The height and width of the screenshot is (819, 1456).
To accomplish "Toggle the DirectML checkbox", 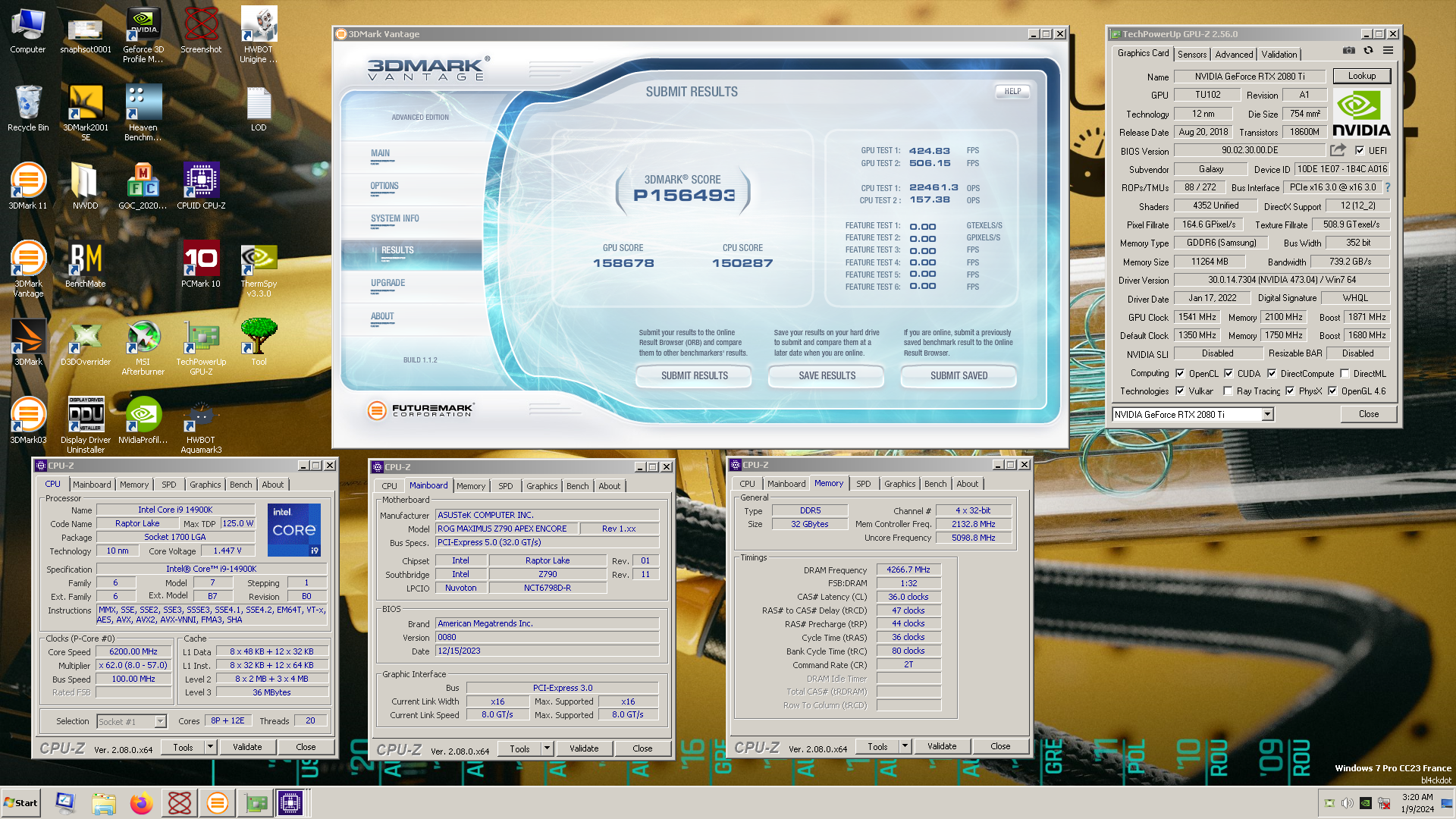I will [1345, 373].
